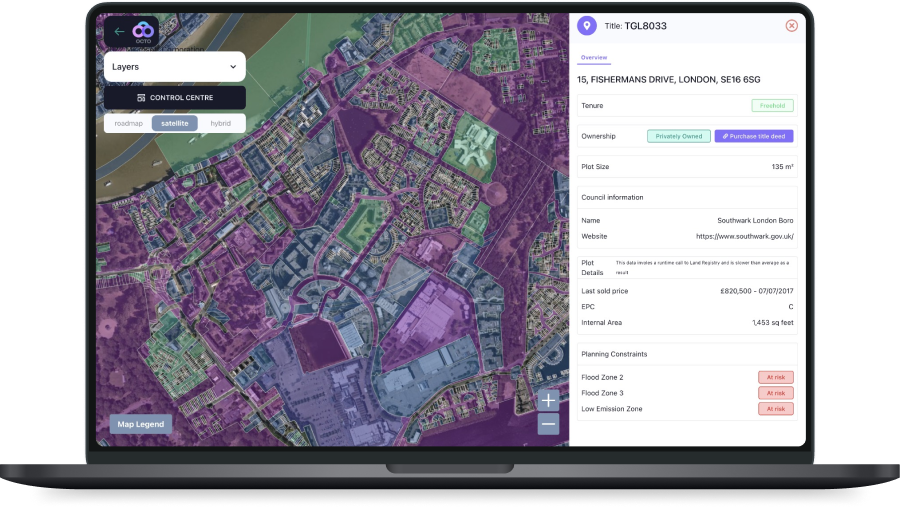Click the address 15, Fishermans Drive text
Image resolution: width=900 pixels, height=508 pixels.
click(668, 80)
